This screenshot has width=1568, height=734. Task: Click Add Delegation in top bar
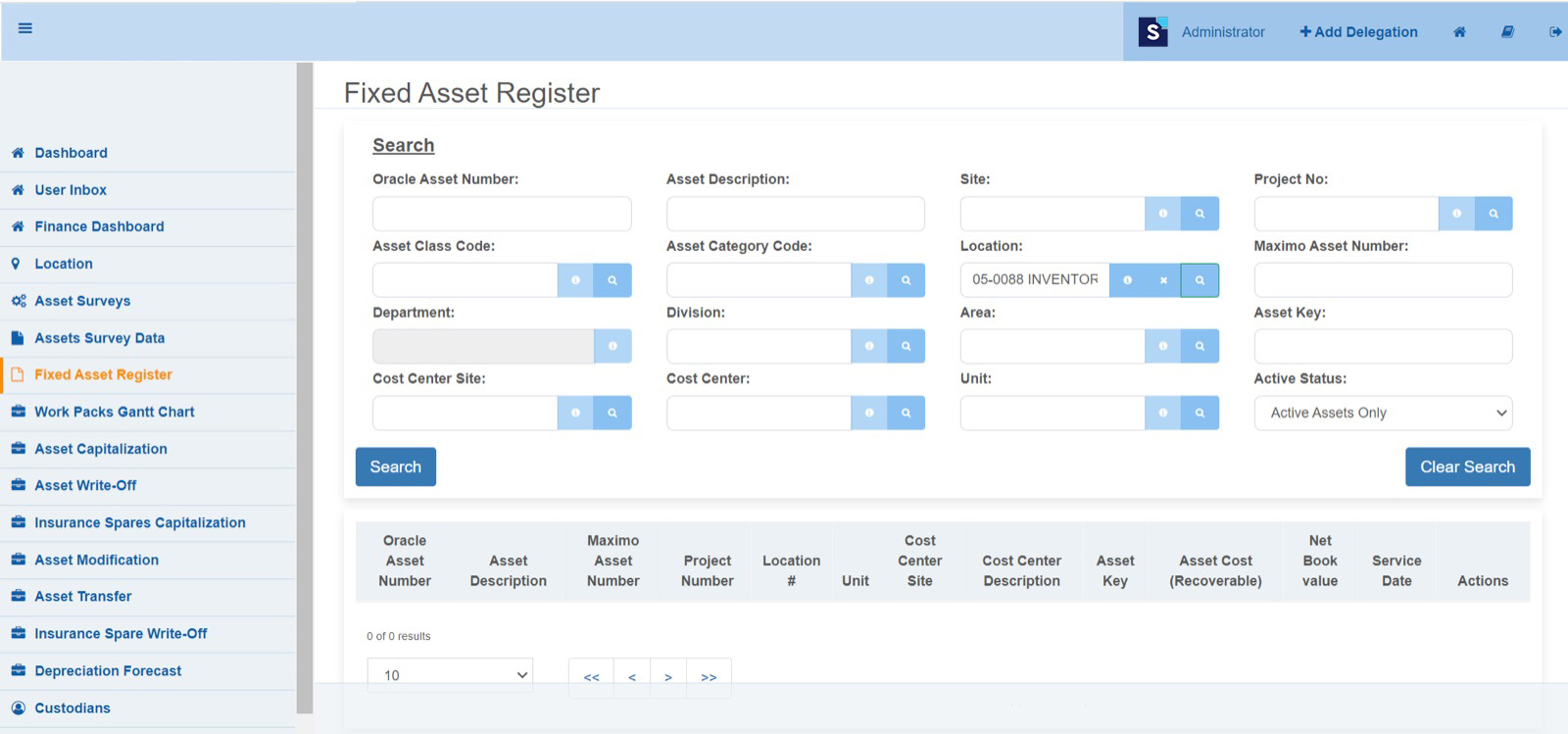pyautogui.click(x=1358, y=32)
